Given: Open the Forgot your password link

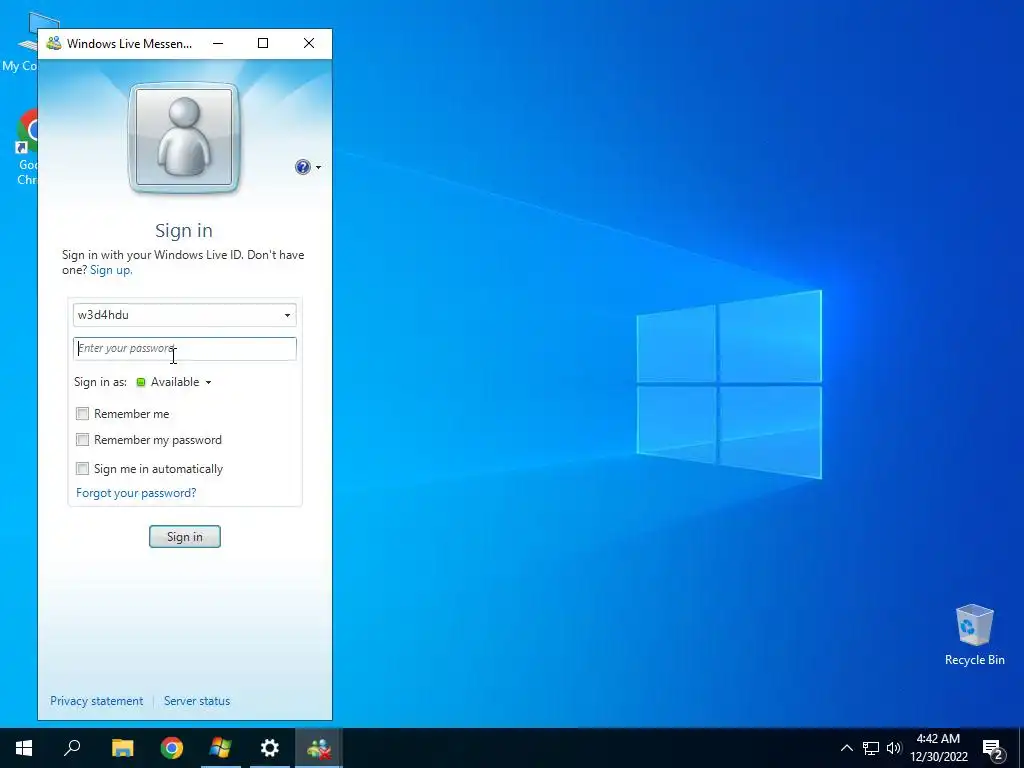Looking at the screenshot, I should (136, 493).
